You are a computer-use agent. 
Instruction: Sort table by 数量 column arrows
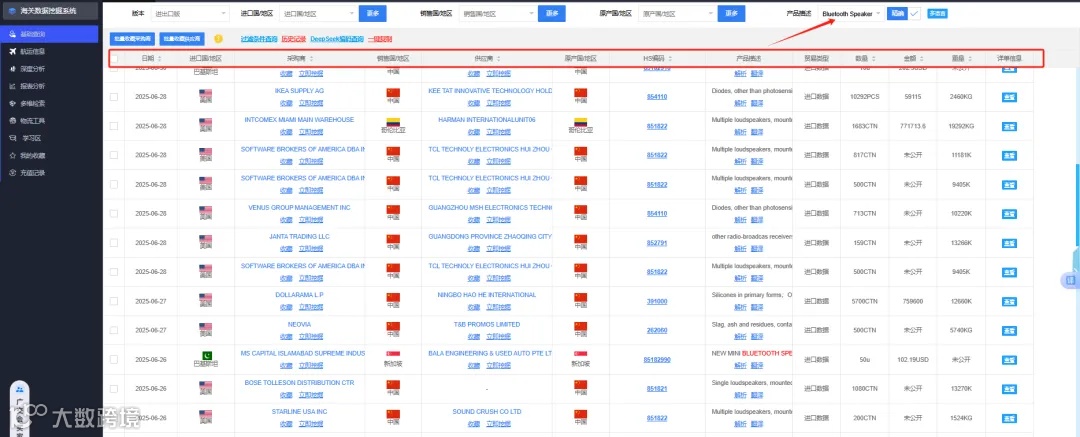point(874,59)
